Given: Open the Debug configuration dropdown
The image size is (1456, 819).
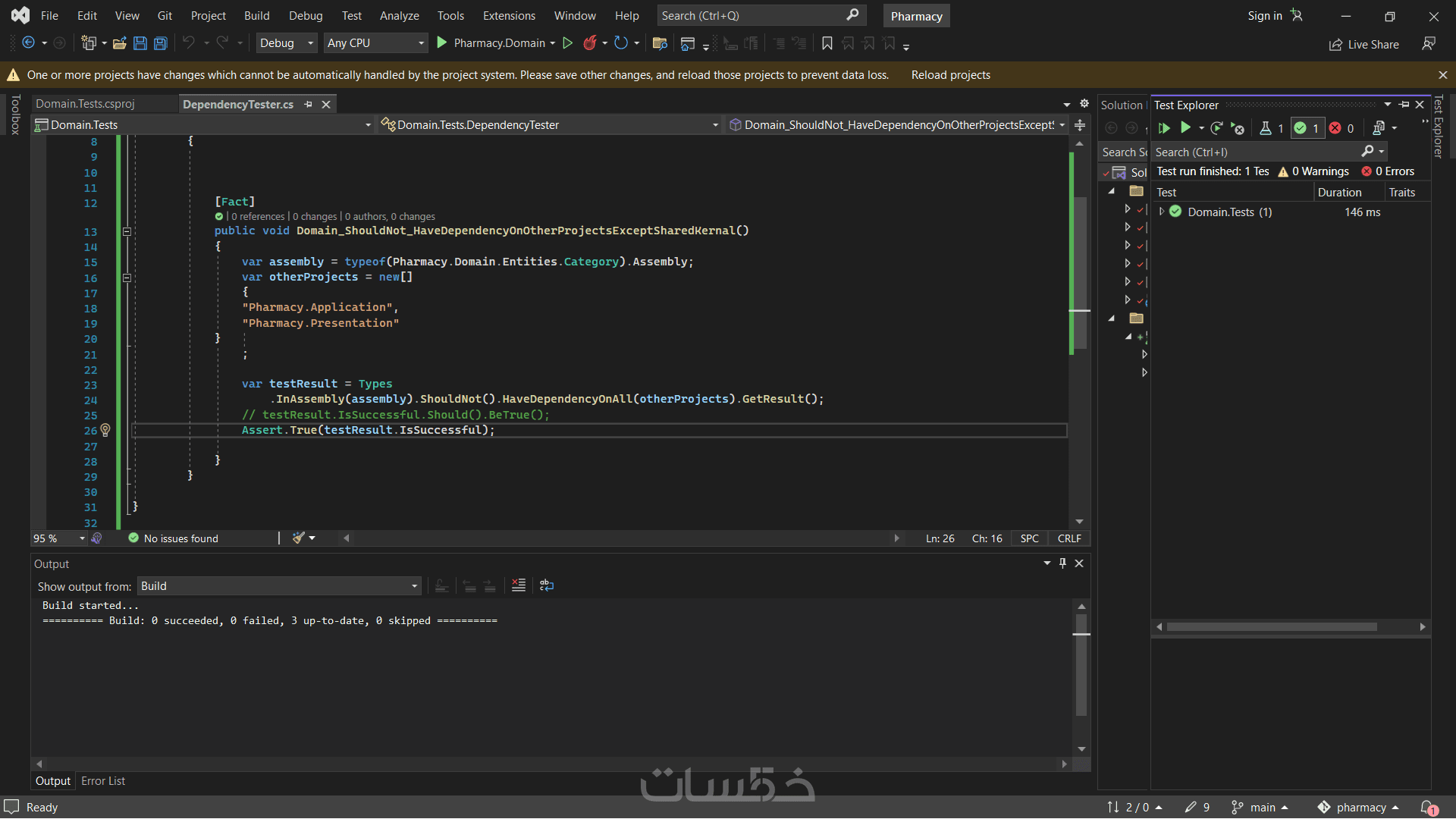Looking at the screenshot, I should (x=286, y=43).
